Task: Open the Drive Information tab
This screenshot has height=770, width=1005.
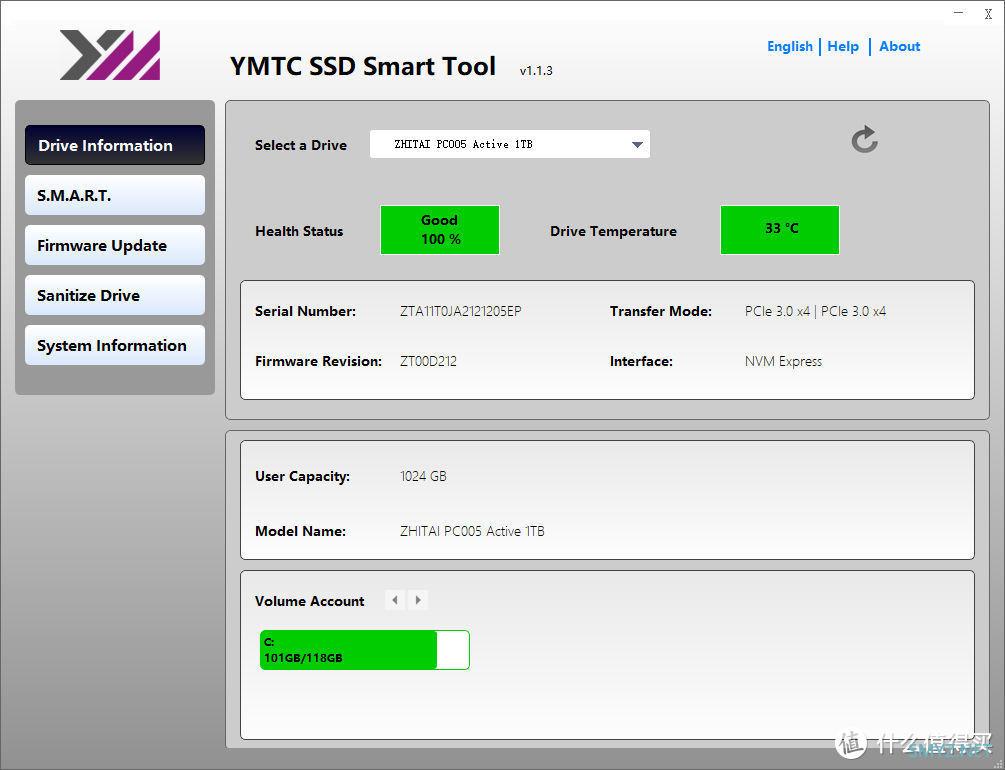Action: [115, 145]
